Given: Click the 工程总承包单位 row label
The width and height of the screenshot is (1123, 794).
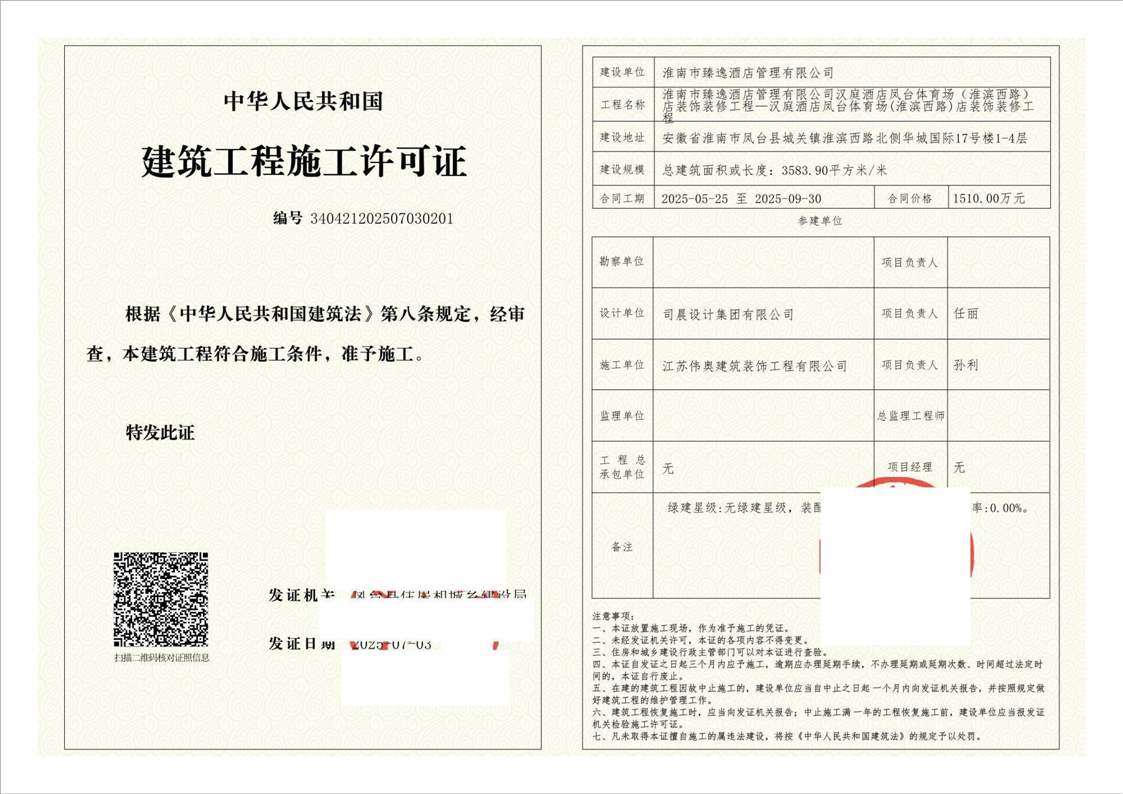Looking at the screenshot, I should click(x=622, y=468).
